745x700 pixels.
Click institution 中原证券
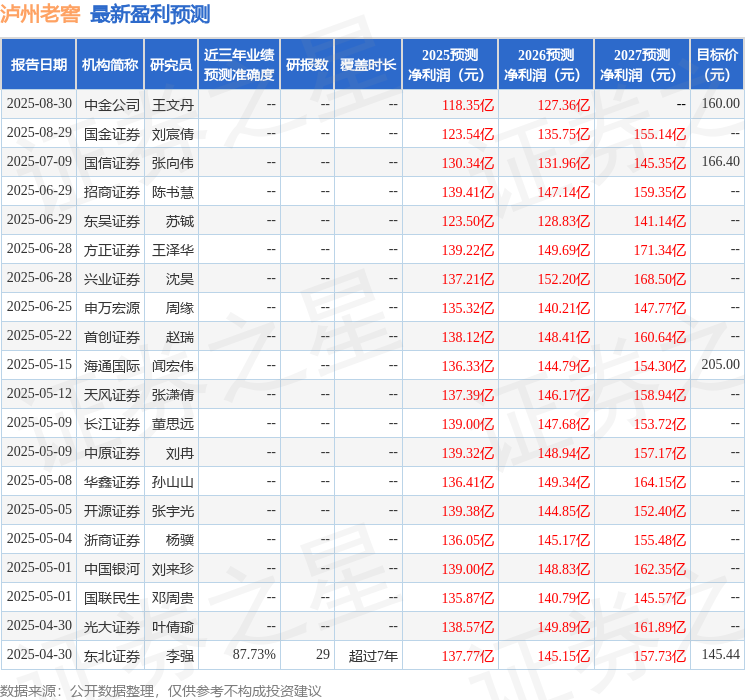(112, 453)
